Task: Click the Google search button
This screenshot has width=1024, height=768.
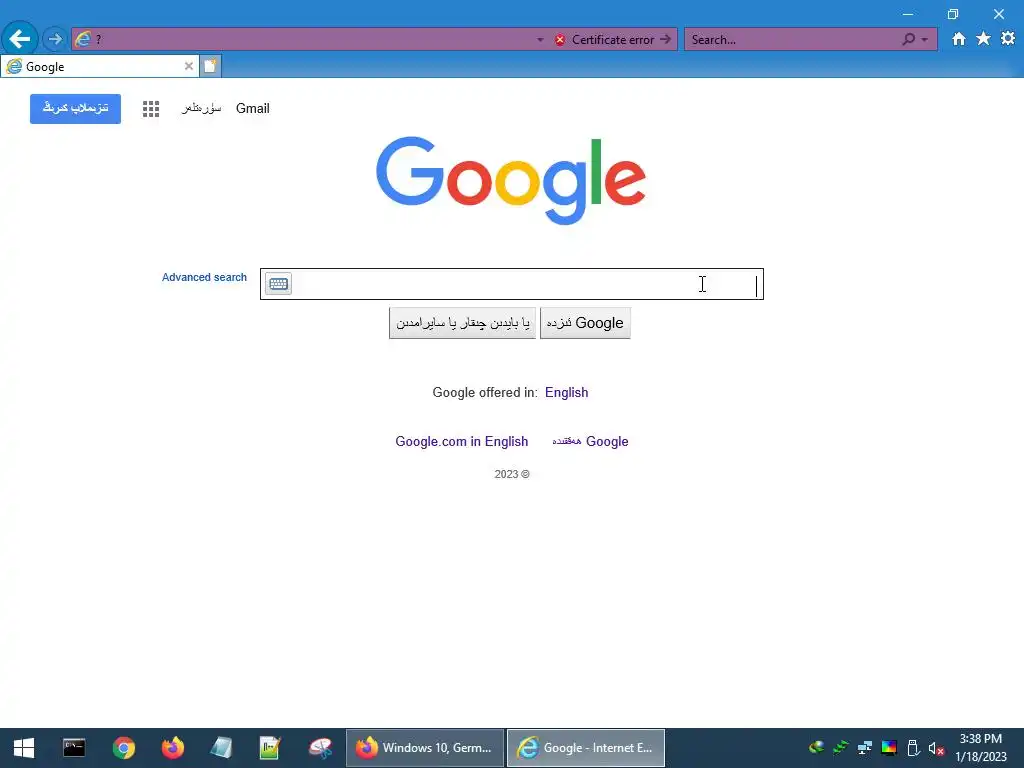Action: click(585, 323)
